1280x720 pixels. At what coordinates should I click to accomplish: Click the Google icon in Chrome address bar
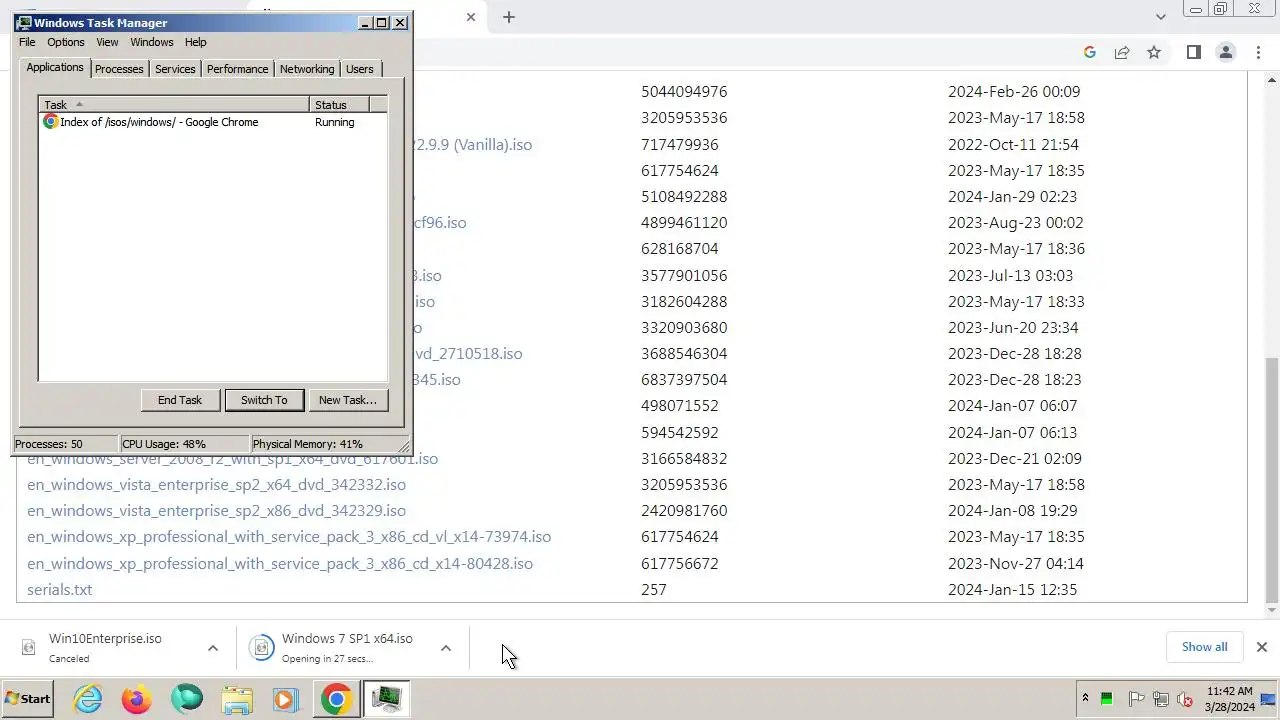[x=1090, y=52]
